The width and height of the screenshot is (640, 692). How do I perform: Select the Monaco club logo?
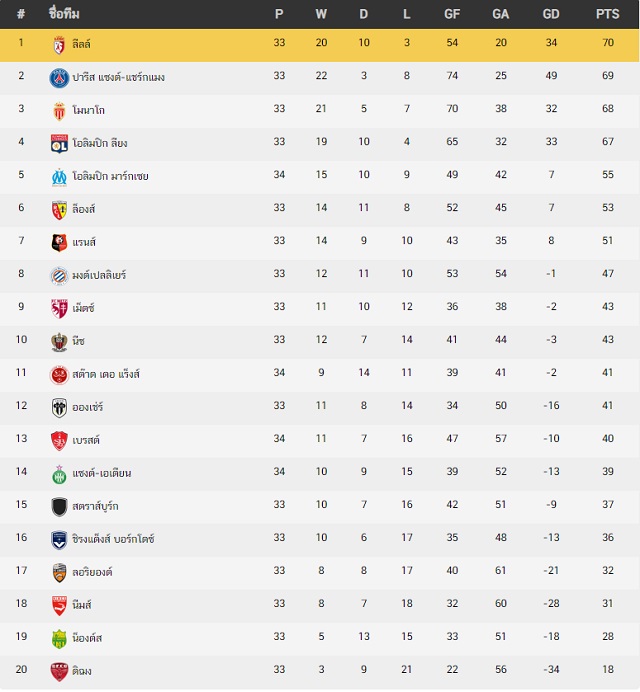(59, 111)
